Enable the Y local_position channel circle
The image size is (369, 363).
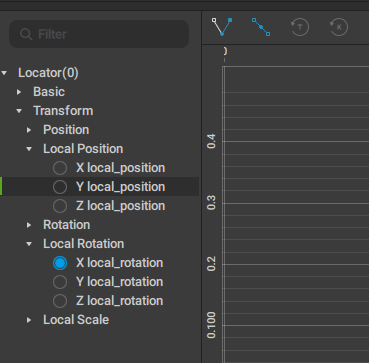[60, 187]
